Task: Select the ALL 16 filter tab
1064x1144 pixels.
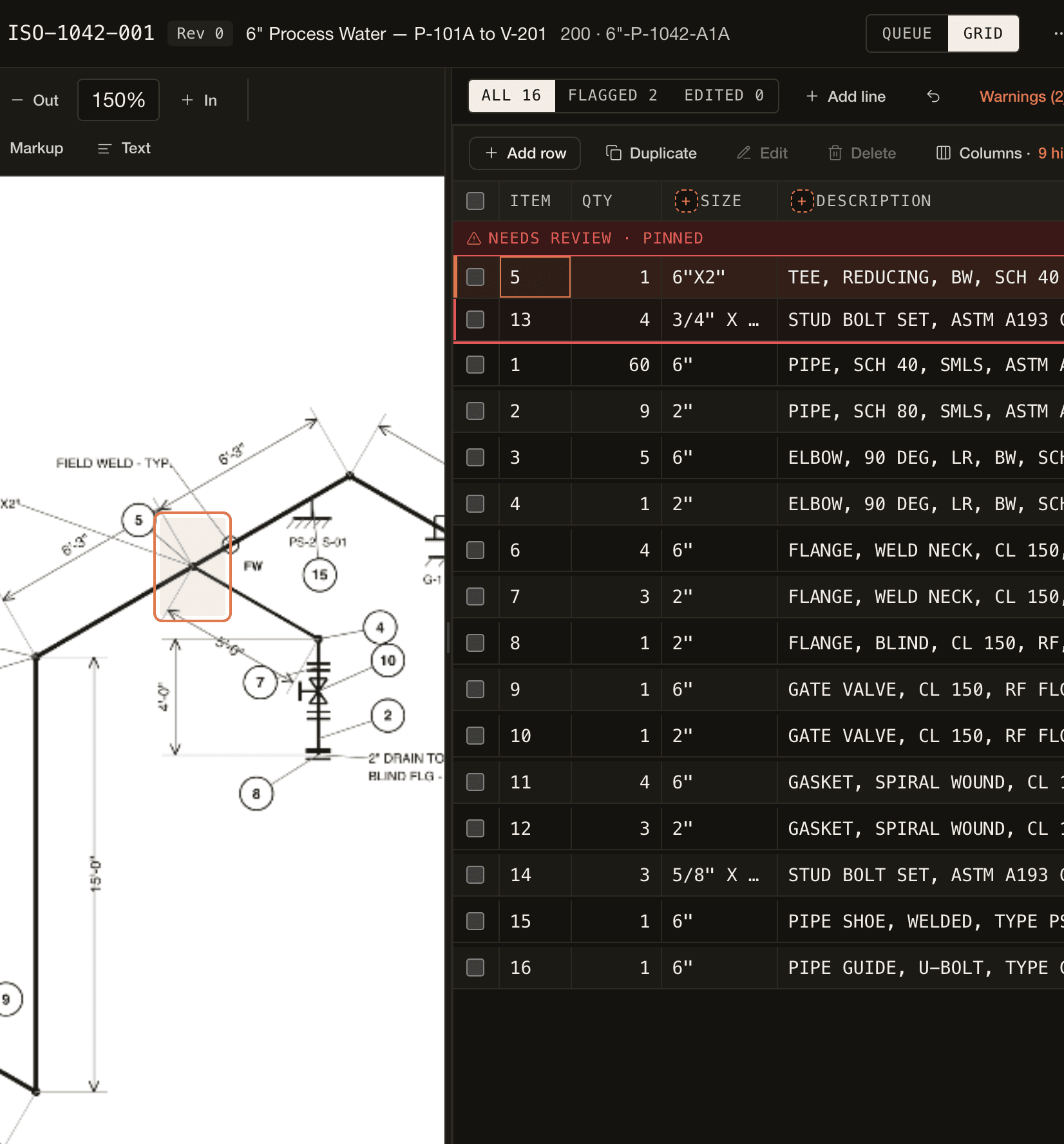Action: tap(511, 96)
